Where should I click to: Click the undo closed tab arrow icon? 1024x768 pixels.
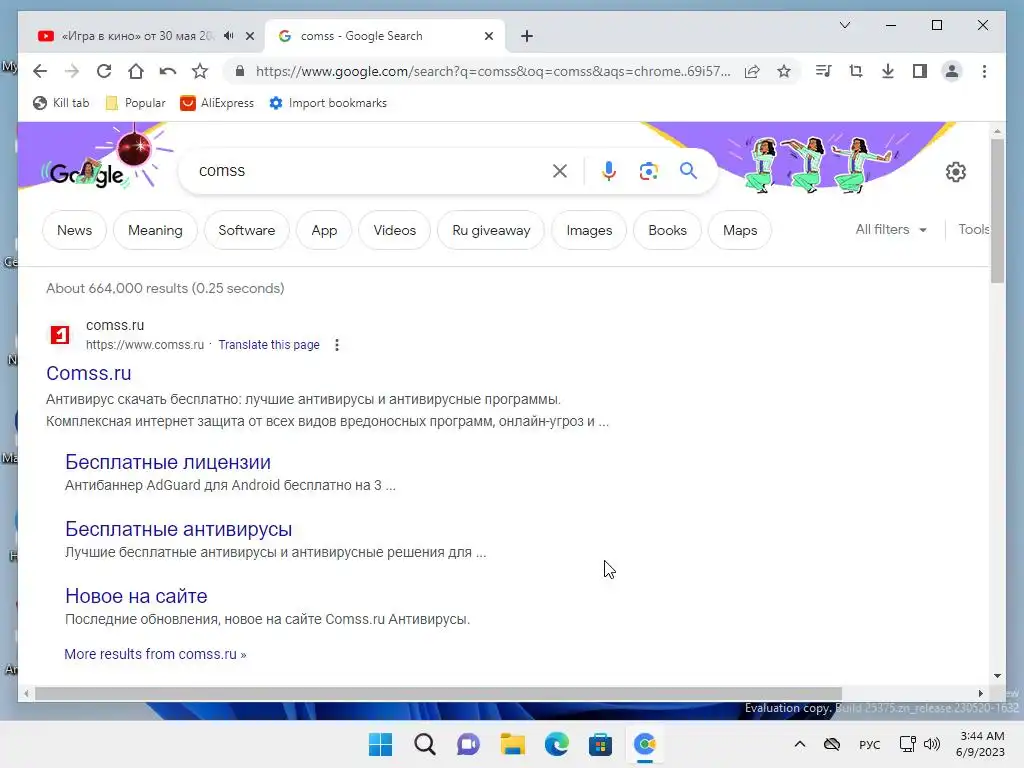(168, 71)
